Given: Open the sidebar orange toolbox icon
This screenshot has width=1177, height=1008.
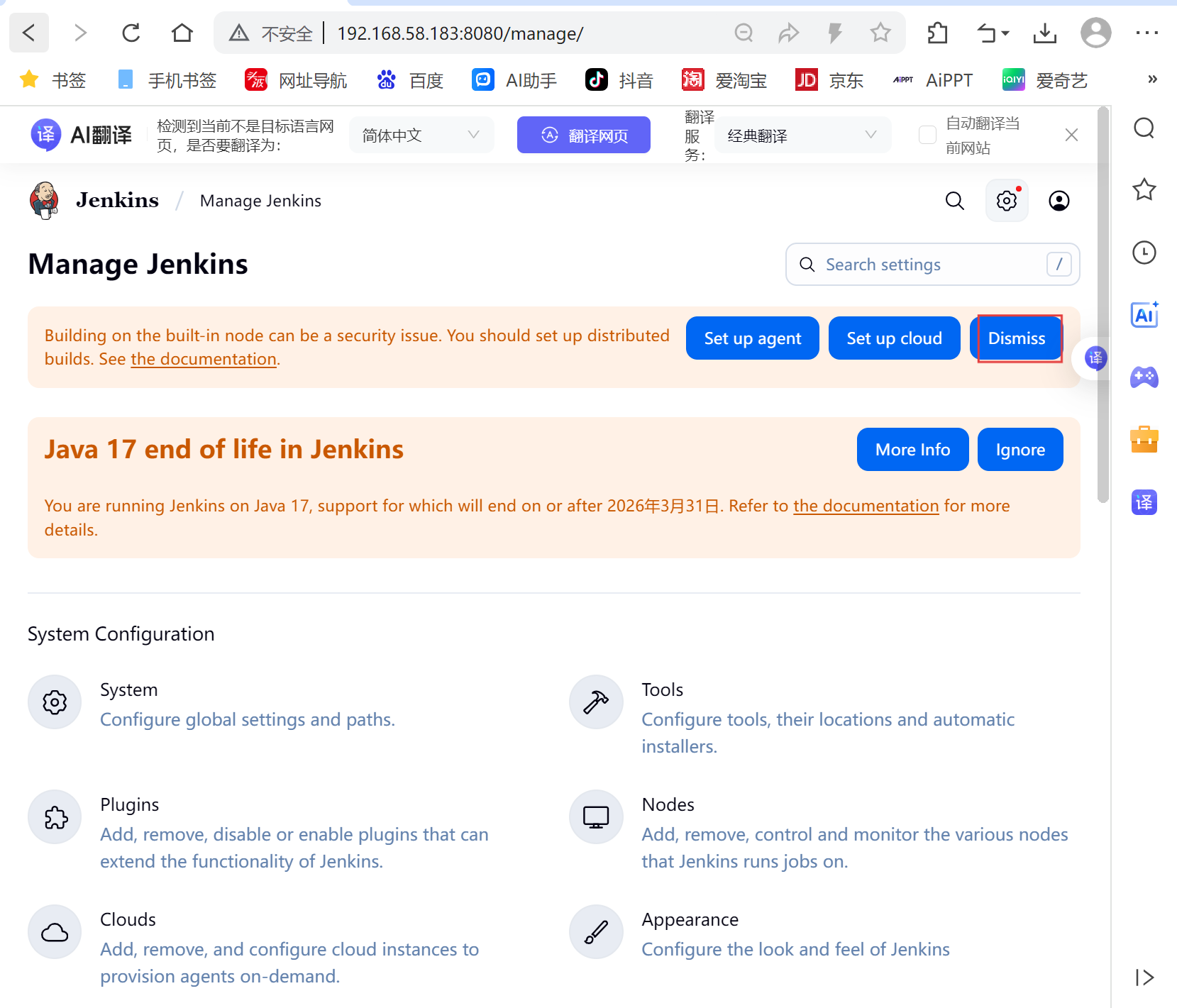Looking at the screenshot, I should tap(1144, 439).
